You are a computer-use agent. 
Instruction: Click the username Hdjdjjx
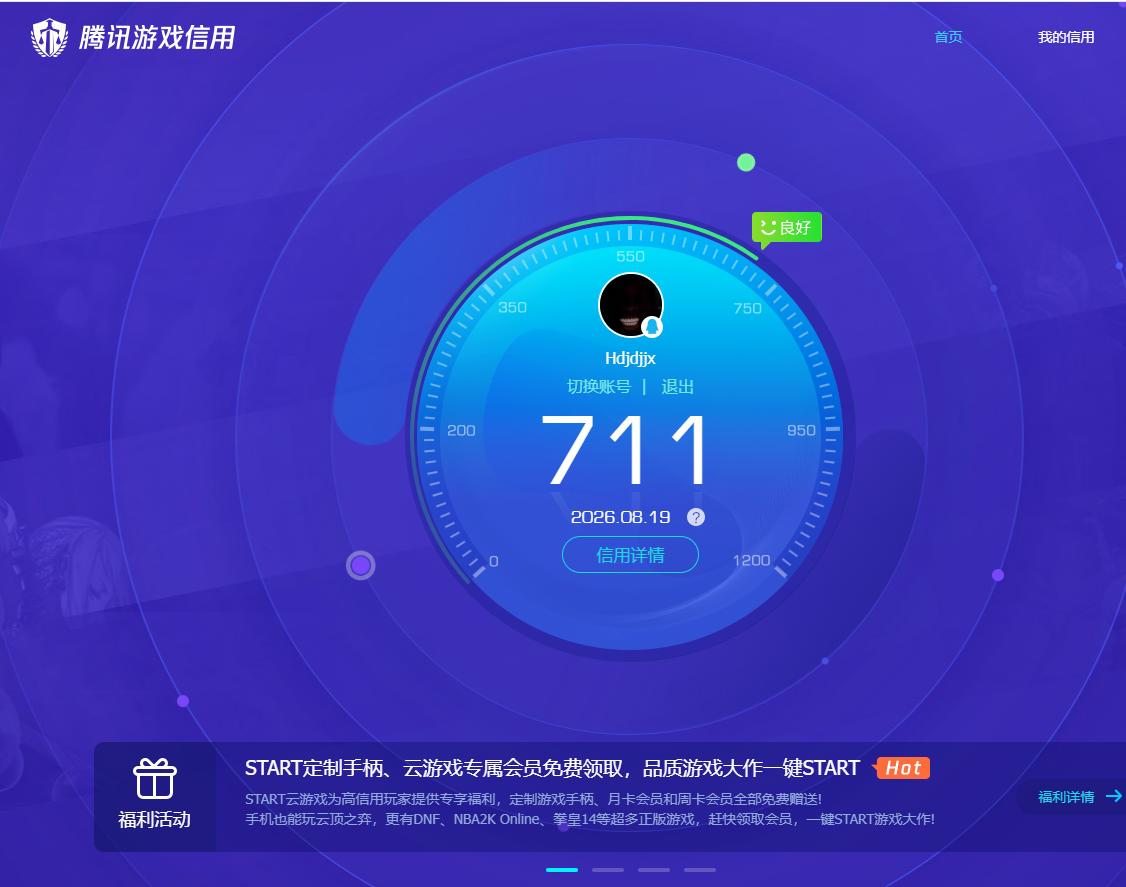tap(631, 358)
